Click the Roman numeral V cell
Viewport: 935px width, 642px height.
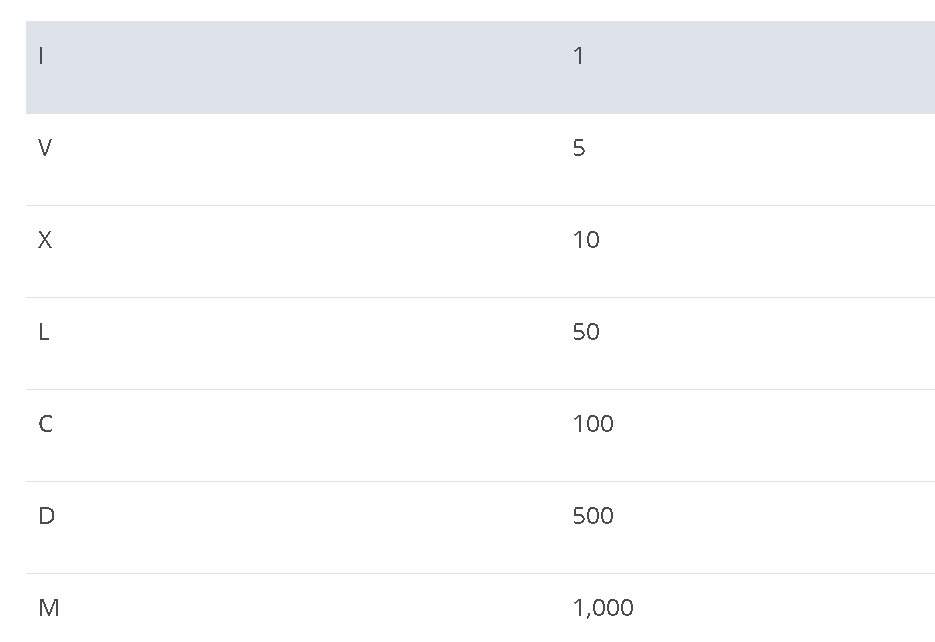click(45, 148)
